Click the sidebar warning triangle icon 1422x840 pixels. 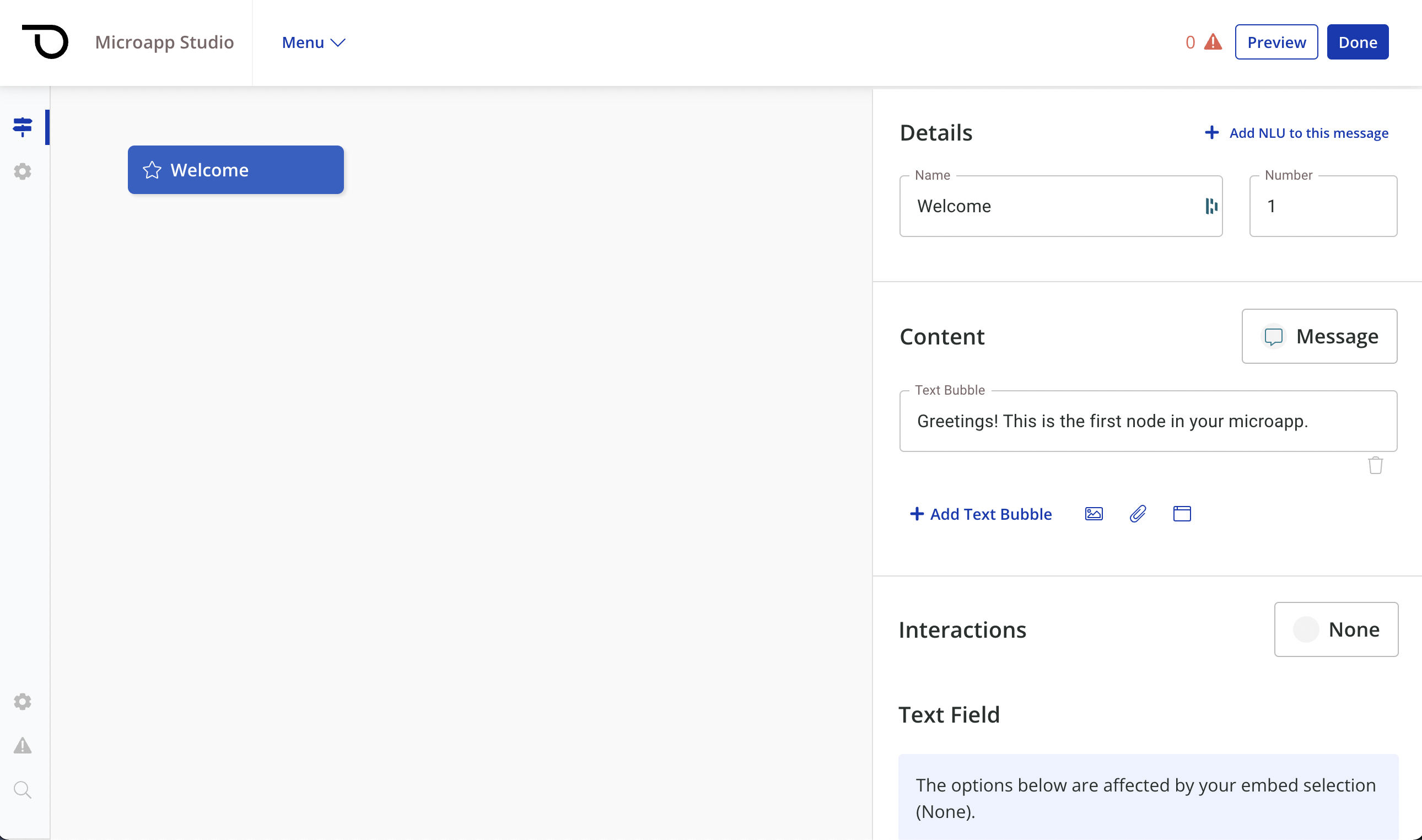tap(23, 745)
